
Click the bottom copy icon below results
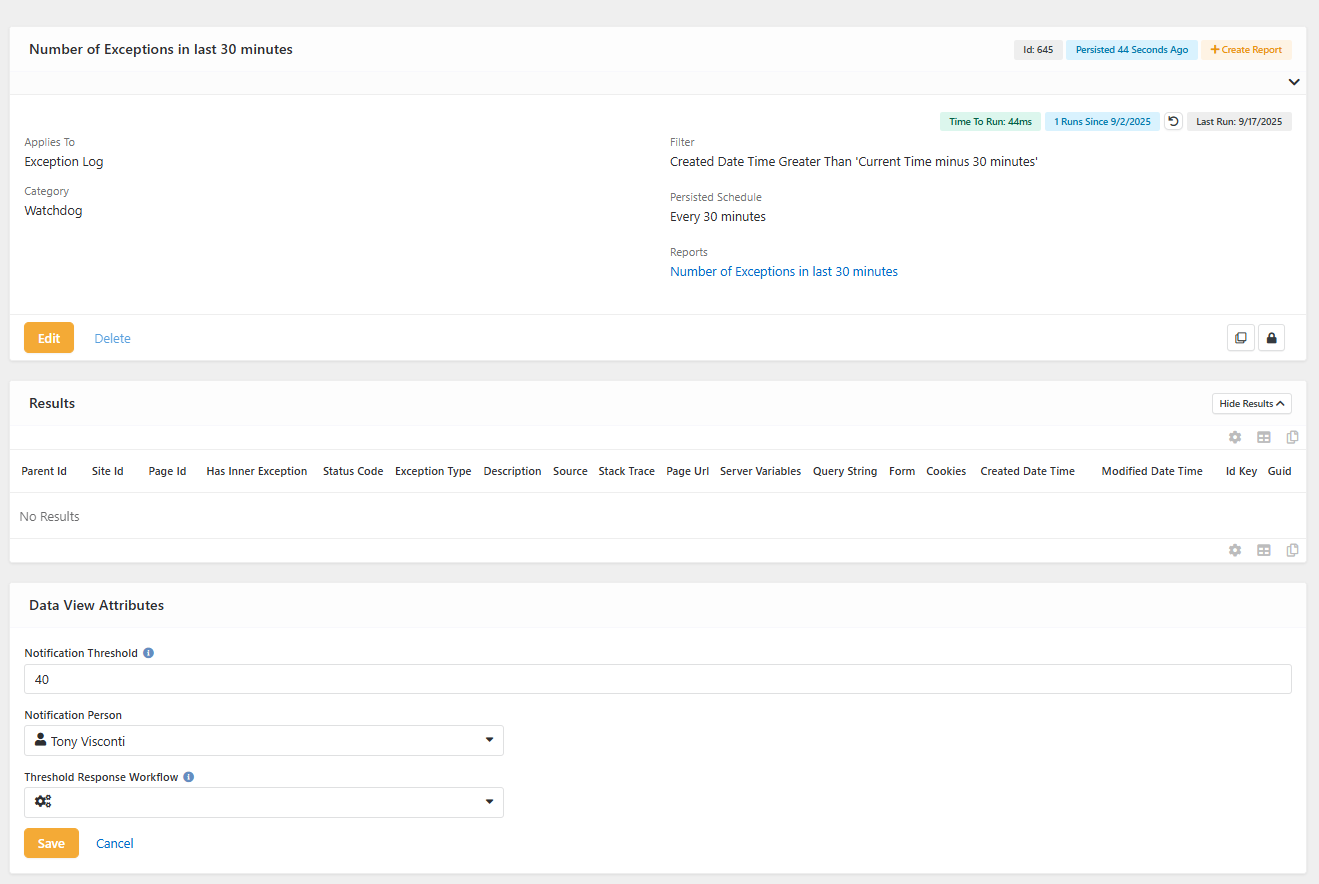click(1292, 550)
